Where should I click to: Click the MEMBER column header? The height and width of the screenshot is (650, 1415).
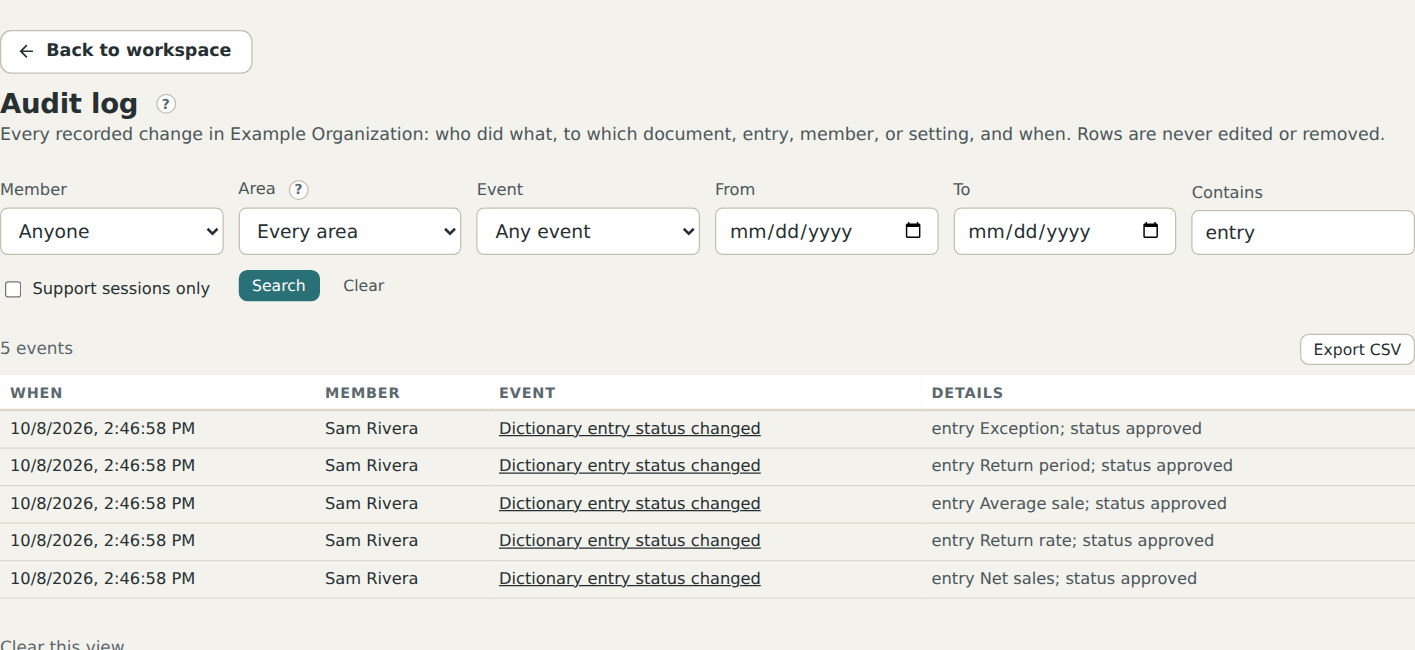pos(362,393)
